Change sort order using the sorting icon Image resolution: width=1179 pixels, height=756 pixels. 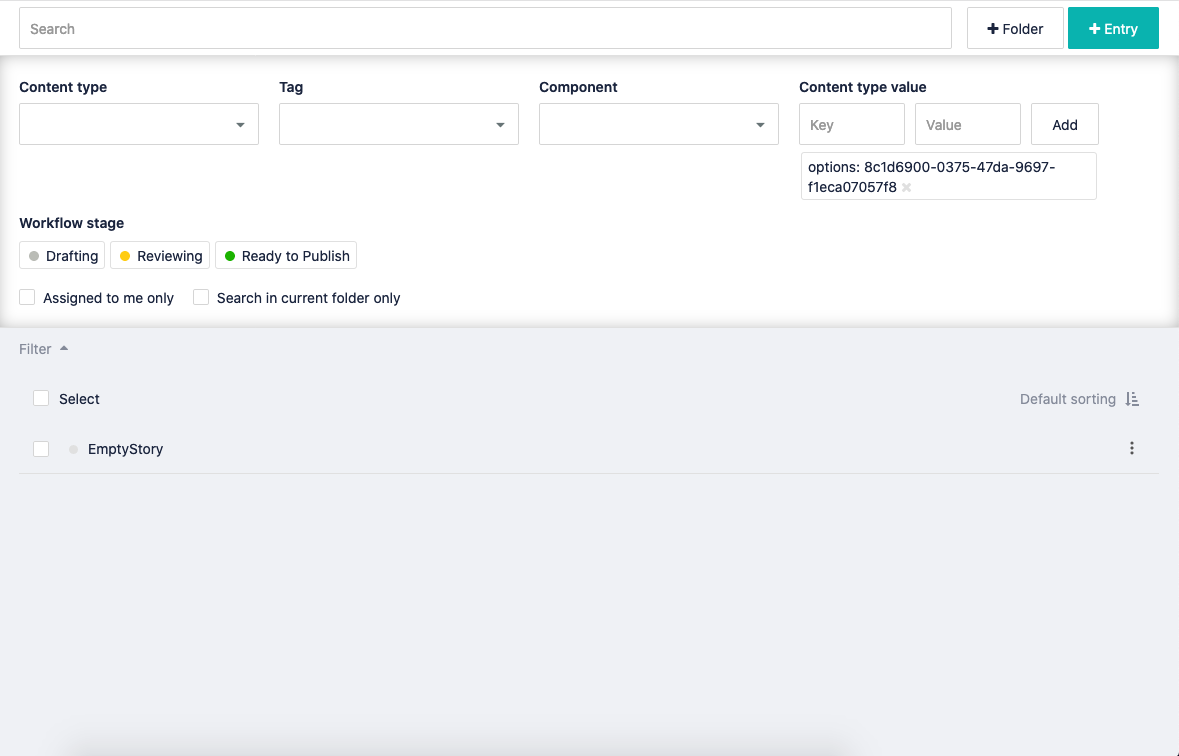(x=1132, y=398)
